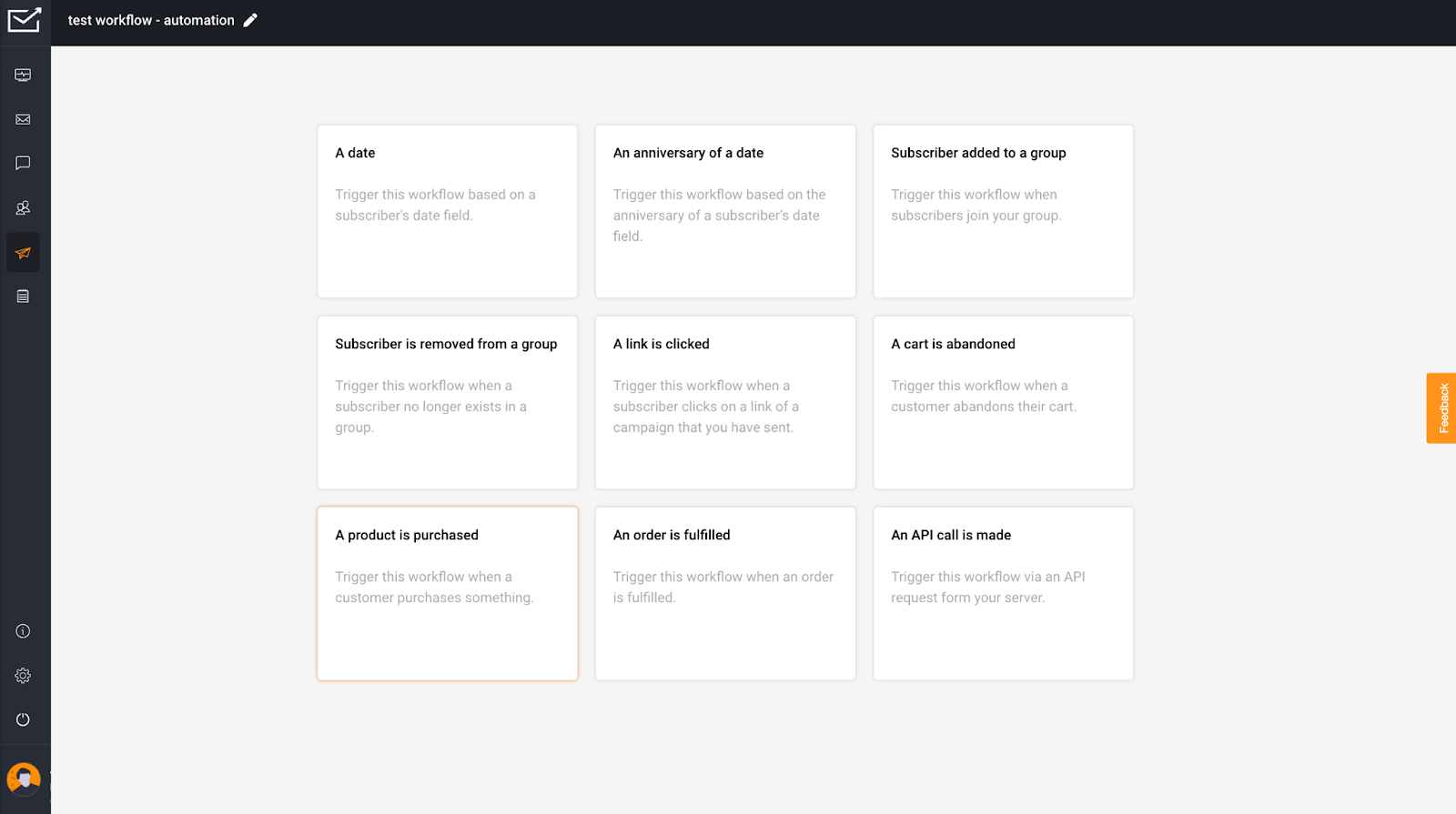Select 'A cart is abandoned' trigger card

click(x=1003, y=402)
